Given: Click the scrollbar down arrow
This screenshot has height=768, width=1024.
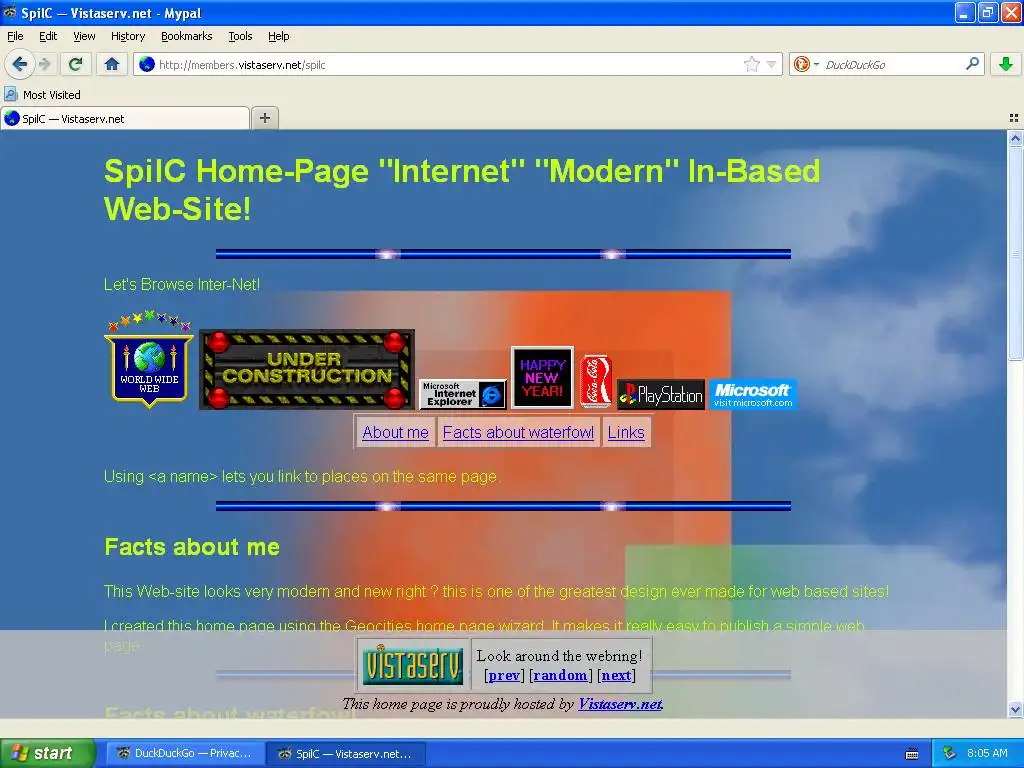Looking at the screenshot, I should (x=1015, y=709).
